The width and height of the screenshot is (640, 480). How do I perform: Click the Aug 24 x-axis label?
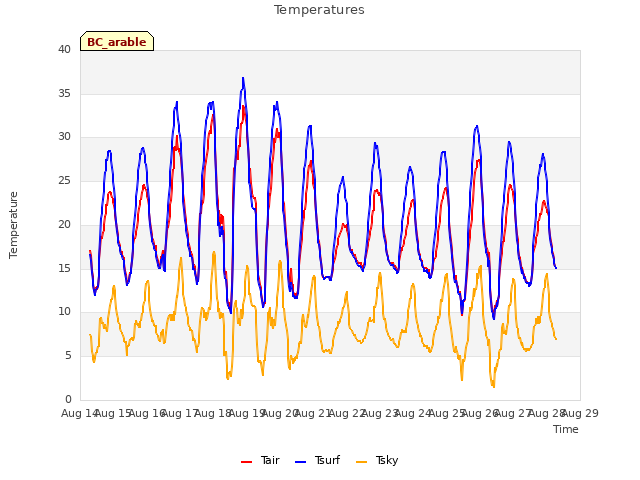pyautogui.click(x=413, y=413)
